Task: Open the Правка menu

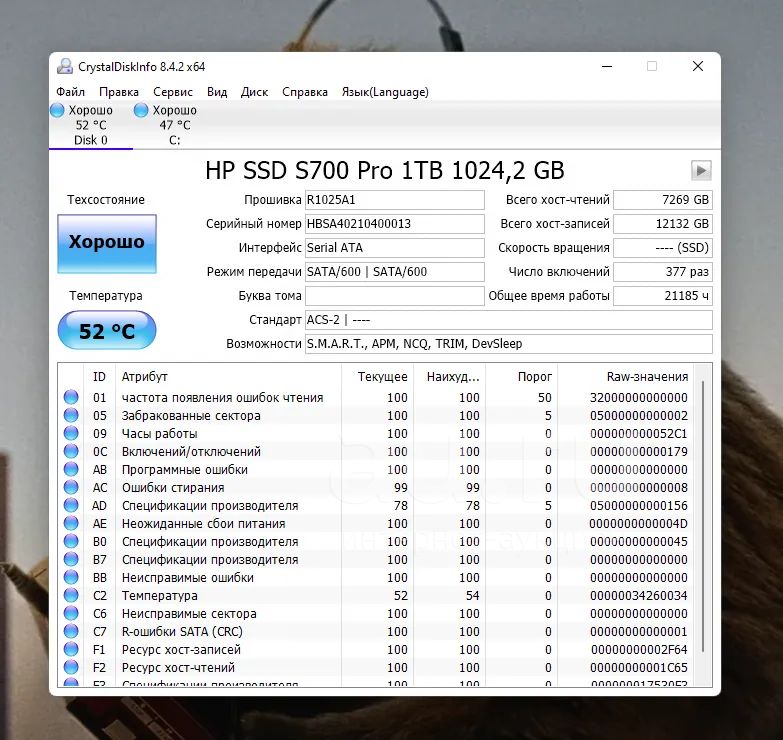Action: (x=119, y=92)
